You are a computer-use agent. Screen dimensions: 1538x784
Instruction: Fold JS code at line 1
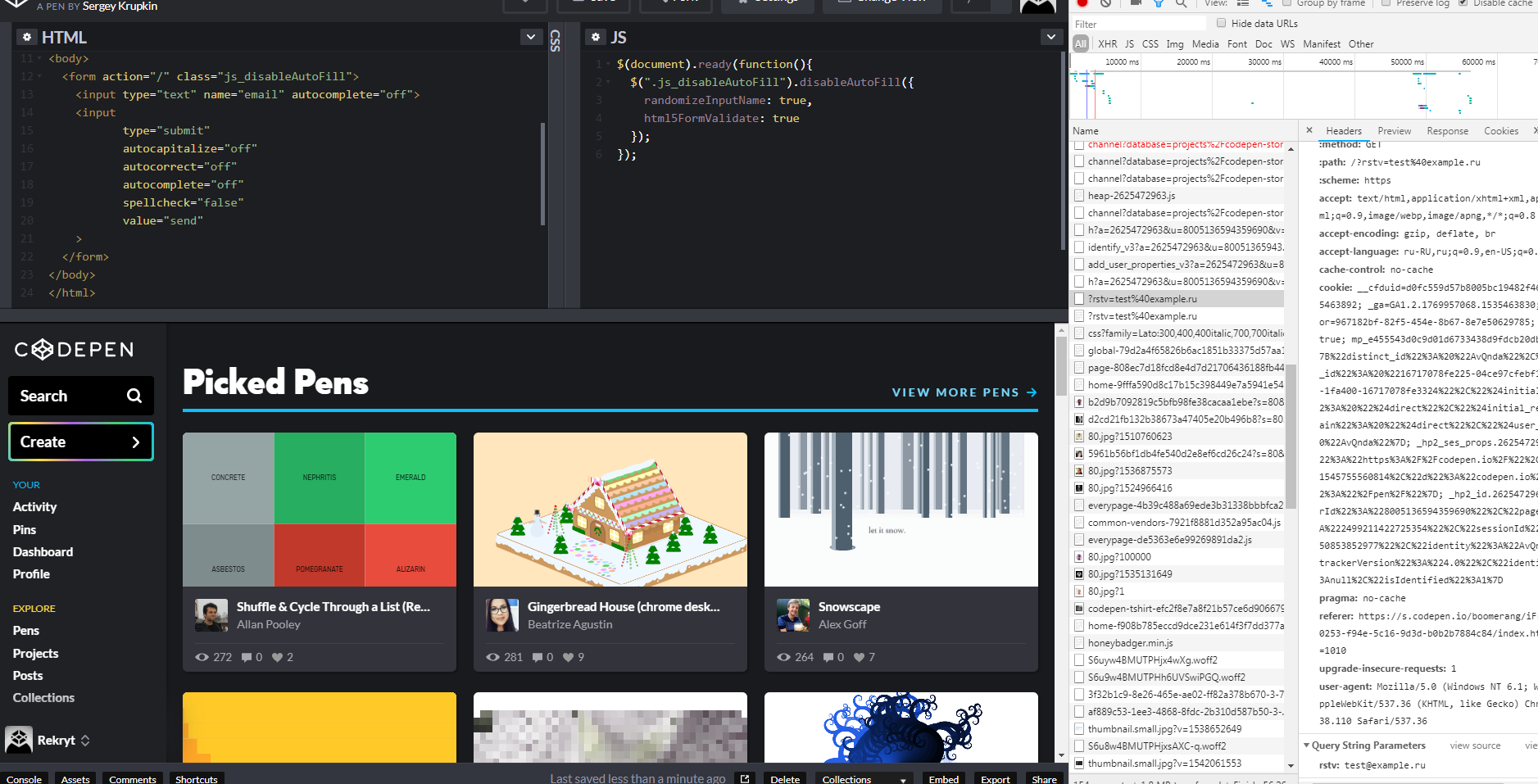(608, 64)
